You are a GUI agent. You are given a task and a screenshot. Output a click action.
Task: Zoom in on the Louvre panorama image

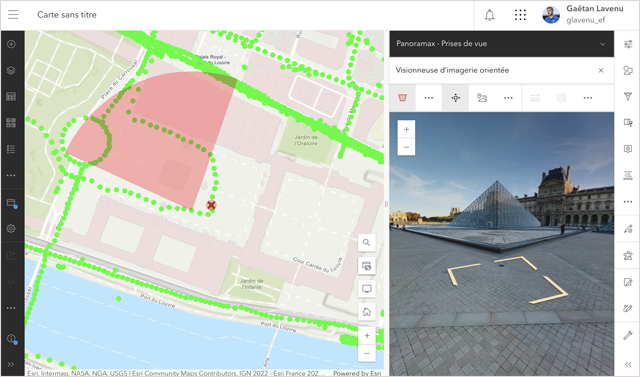tap(406, 129)
